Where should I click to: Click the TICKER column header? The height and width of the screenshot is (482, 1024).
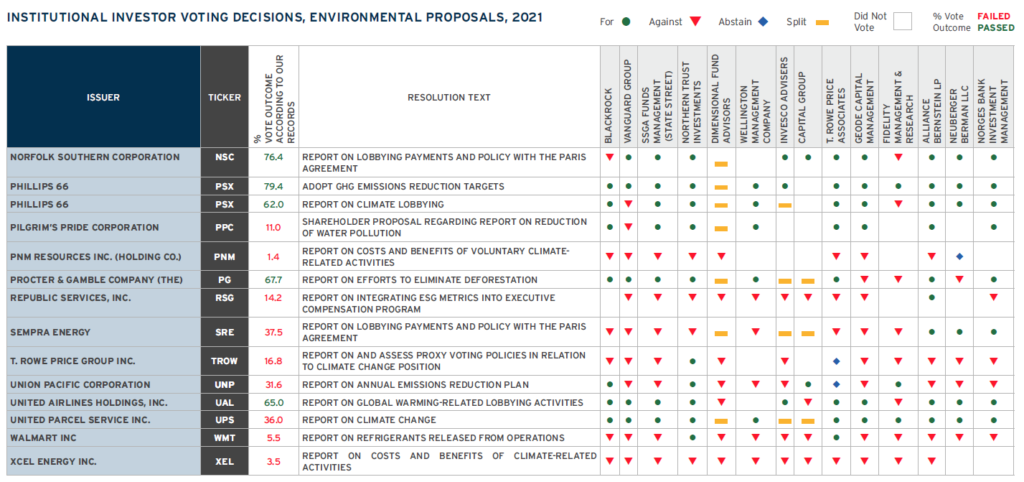coord(224,97)
